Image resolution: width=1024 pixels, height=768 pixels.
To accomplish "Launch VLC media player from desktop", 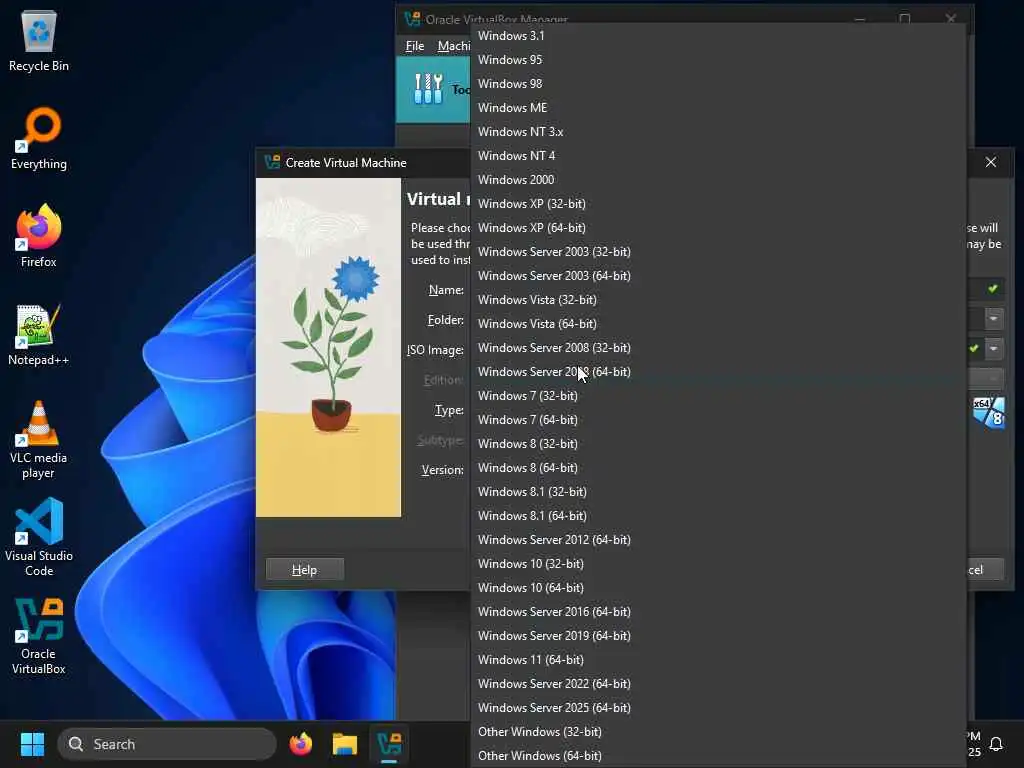I will tap(39, 439).
